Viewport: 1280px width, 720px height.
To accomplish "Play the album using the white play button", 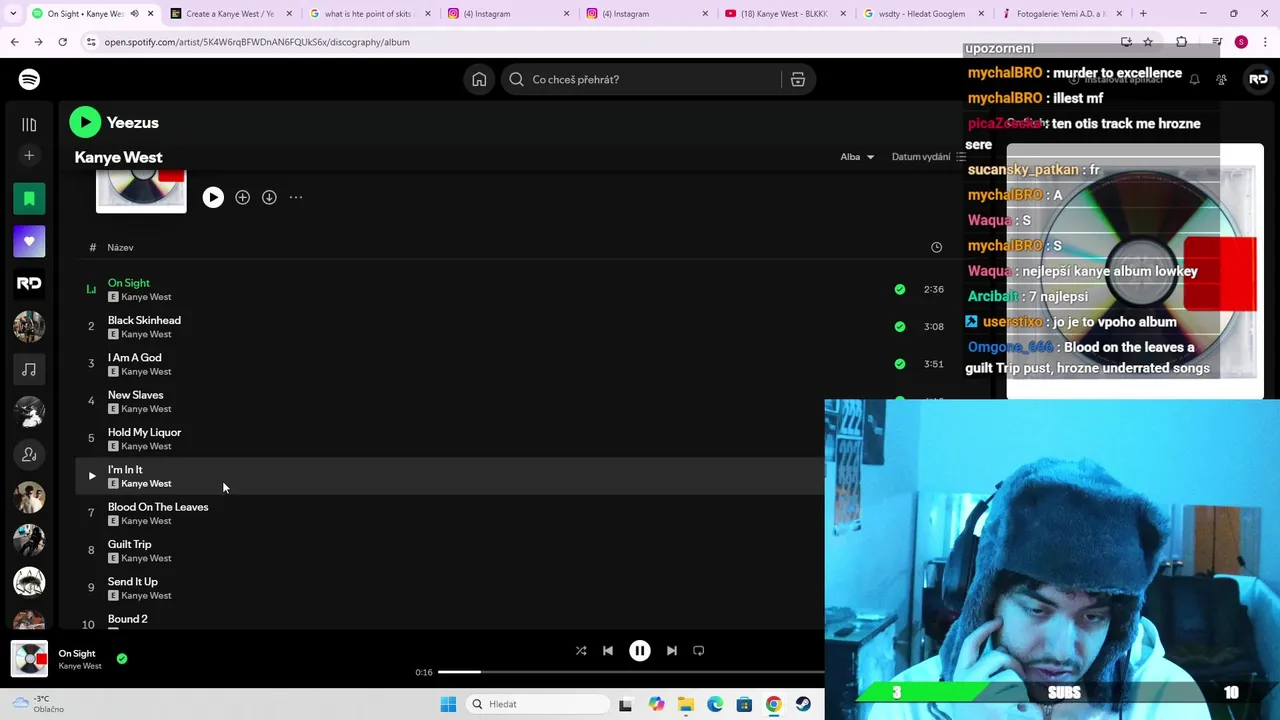I will (x=213, y=197).
